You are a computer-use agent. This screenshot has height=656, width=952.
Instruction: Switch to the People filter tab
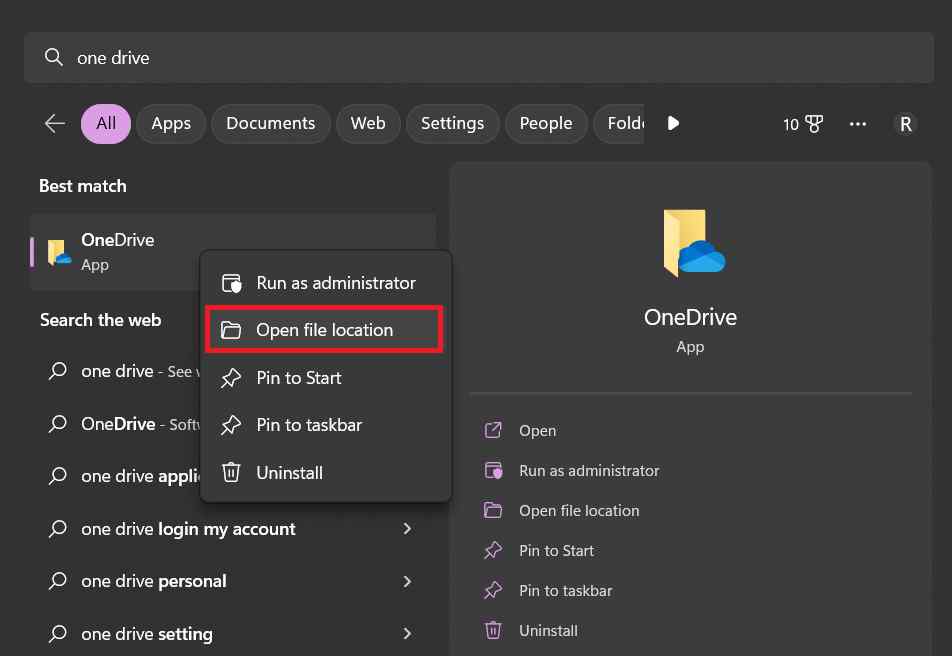coord(546,123)
